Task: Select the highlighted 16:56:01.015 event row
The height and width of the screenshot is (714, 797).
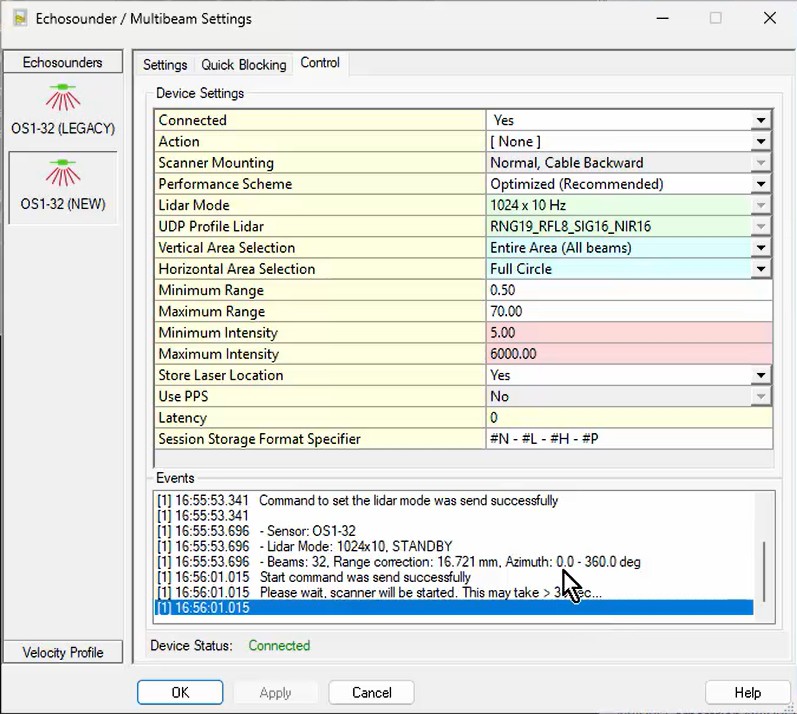Action: (x=453, y=607)
